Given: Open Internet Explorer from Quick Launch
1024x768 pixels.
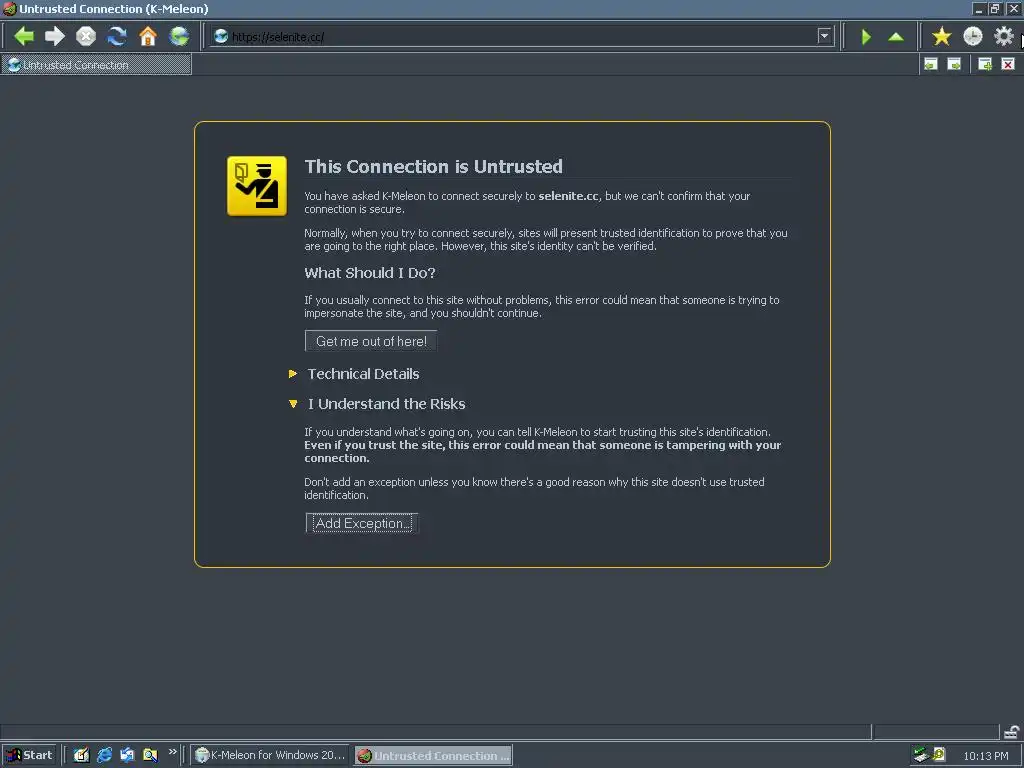Looking at the screenshot, I should (104, 755).
